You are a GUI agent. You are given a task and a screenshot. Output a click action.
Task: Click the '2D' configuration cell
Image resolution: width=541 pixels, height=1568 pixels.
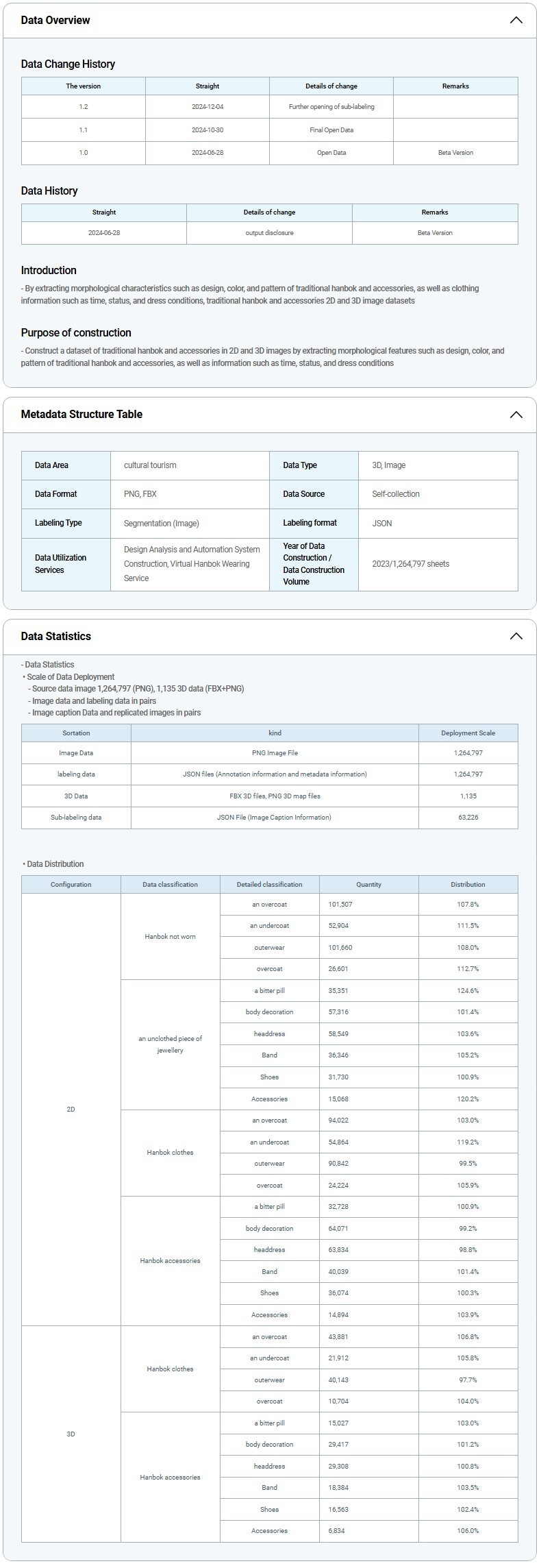pos(71,1110)
